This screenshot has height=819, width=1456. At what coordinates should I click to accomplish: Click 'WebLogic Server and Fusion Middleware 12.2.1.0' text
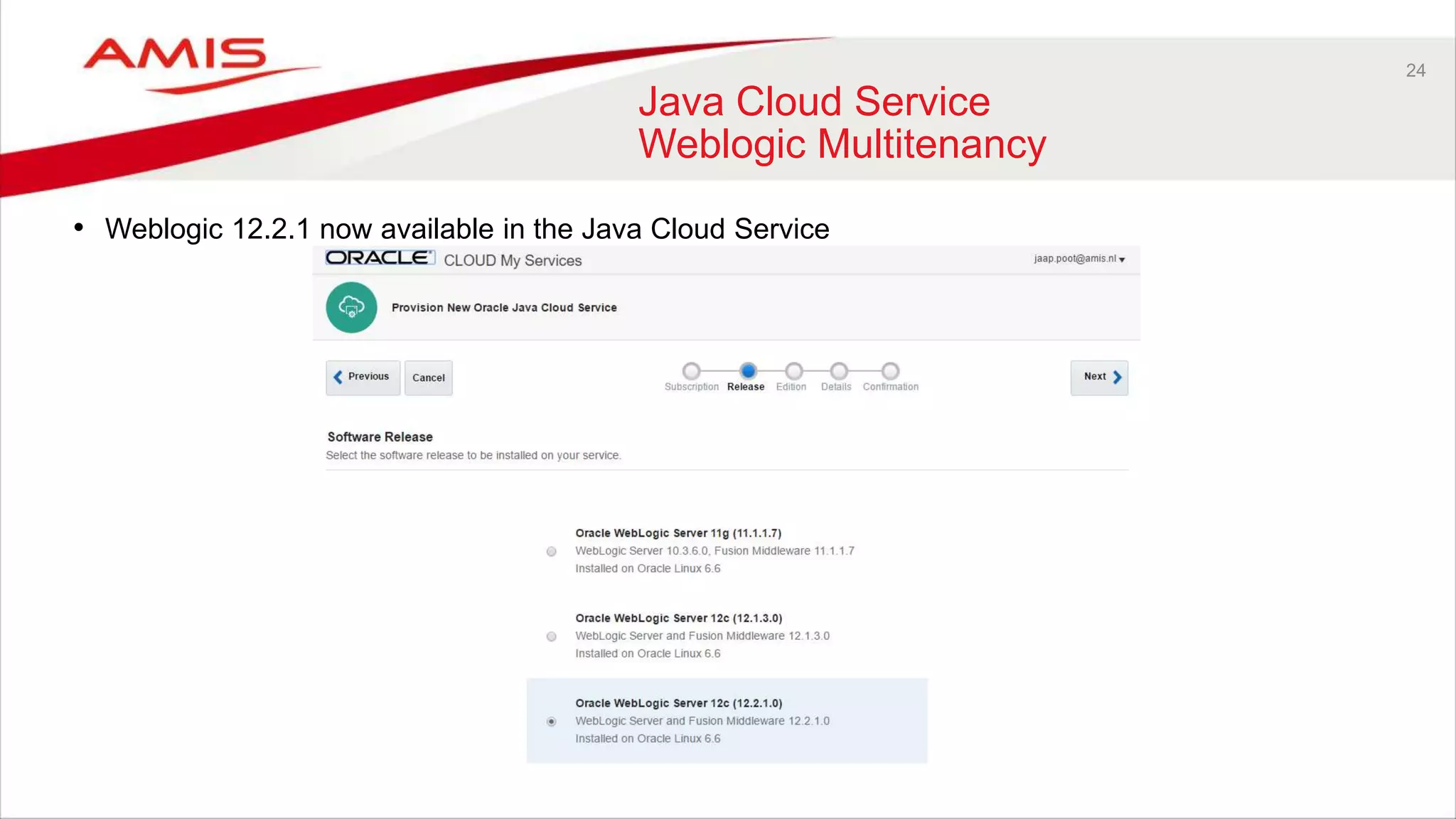click(x=702, y=721)
